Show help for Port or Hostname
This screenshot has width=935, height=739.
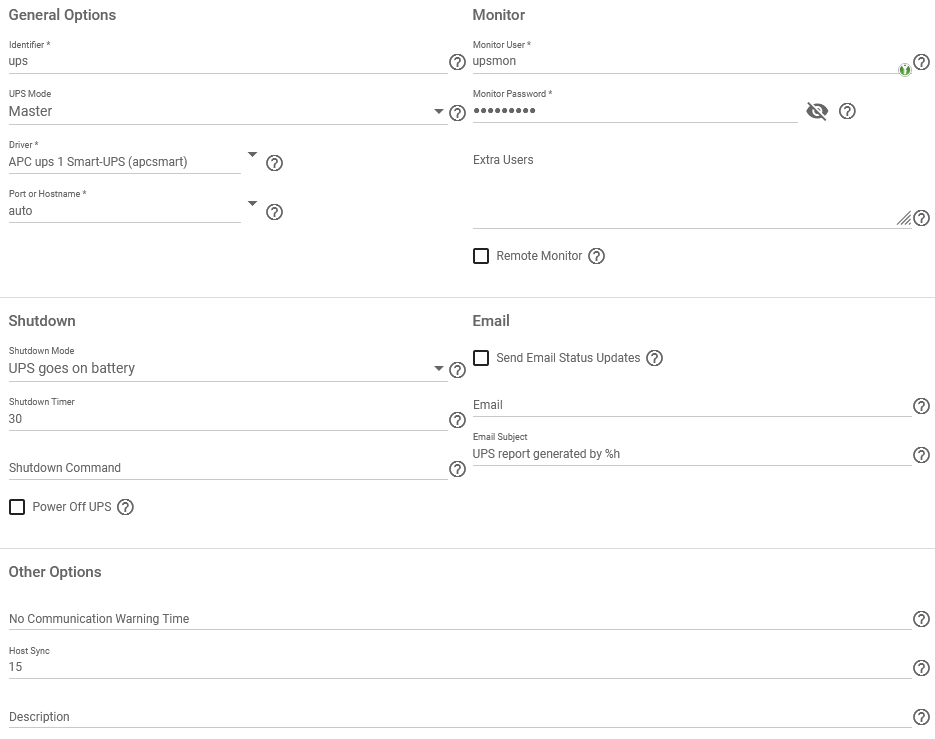pyautogui.click(x=274, y=212)
